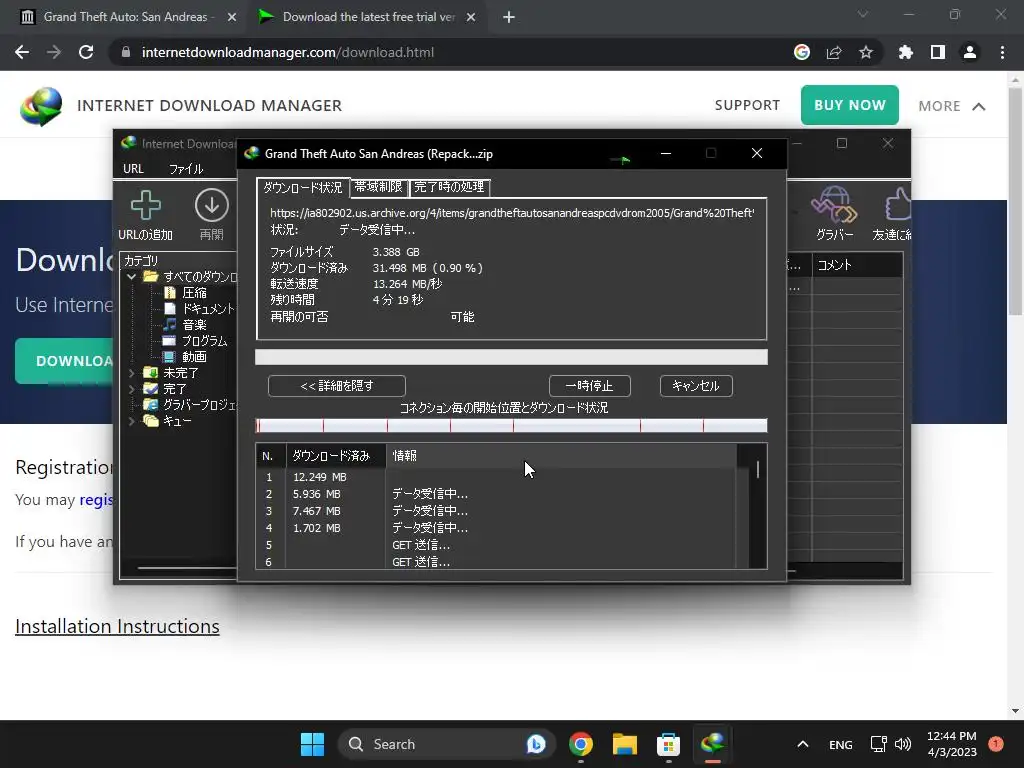Open the URL menu in IDM window
1024x768 pixels.
pos(133,168)
